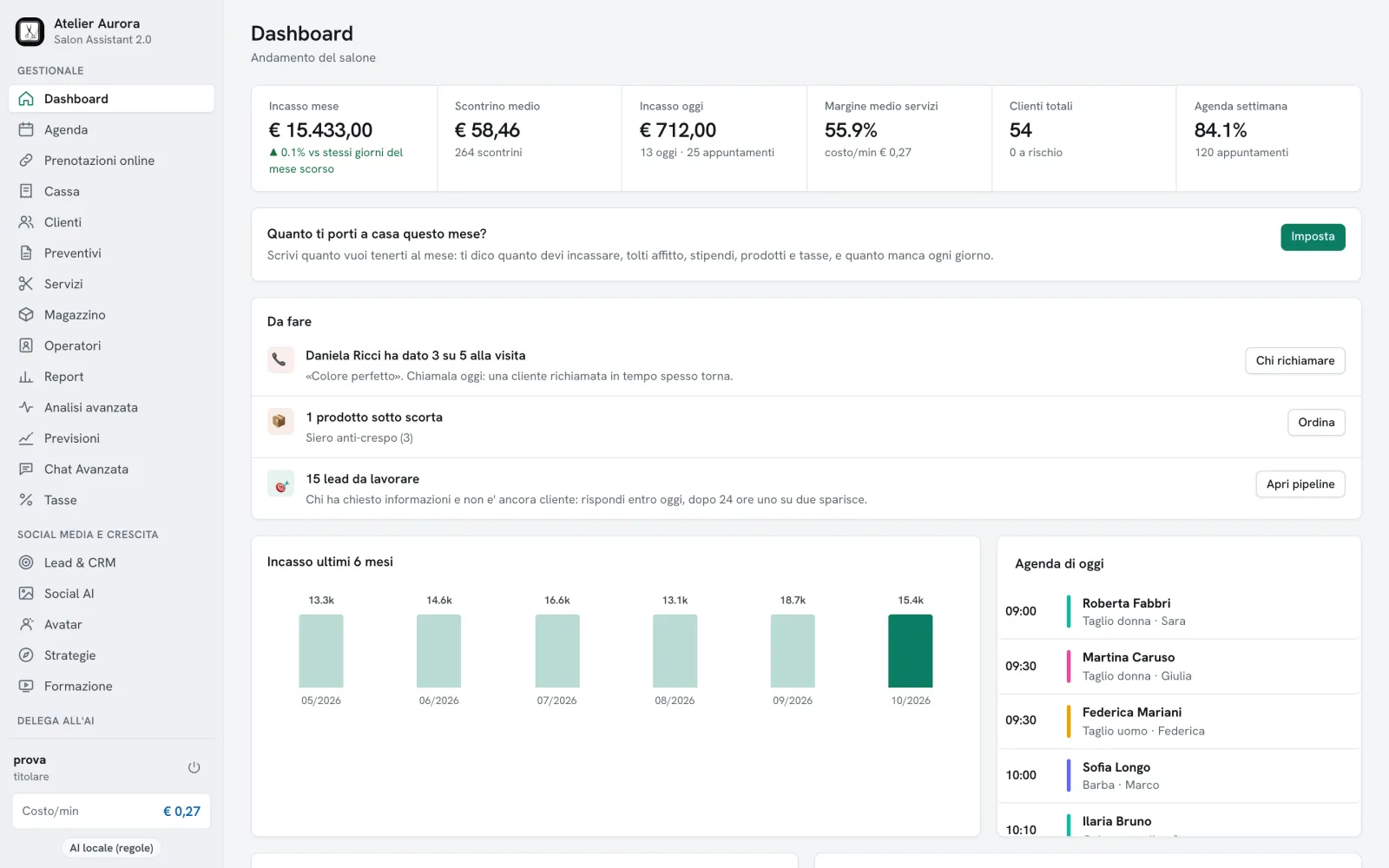Click the Magazzino box icon
The width and height of the screenshot is (1389, 868).
[x=26, y=315]
